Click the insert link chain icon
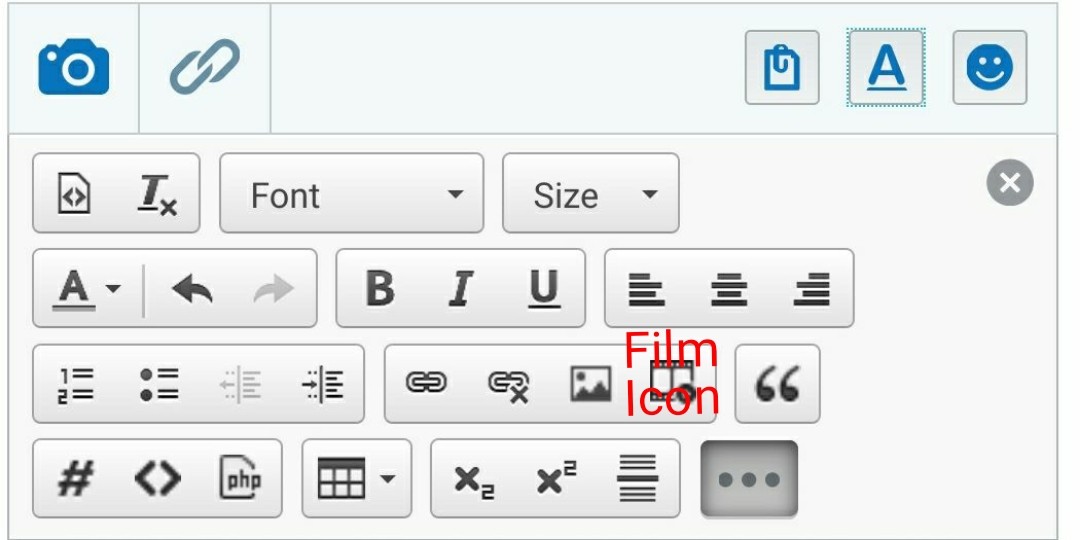 coord(426,384)
